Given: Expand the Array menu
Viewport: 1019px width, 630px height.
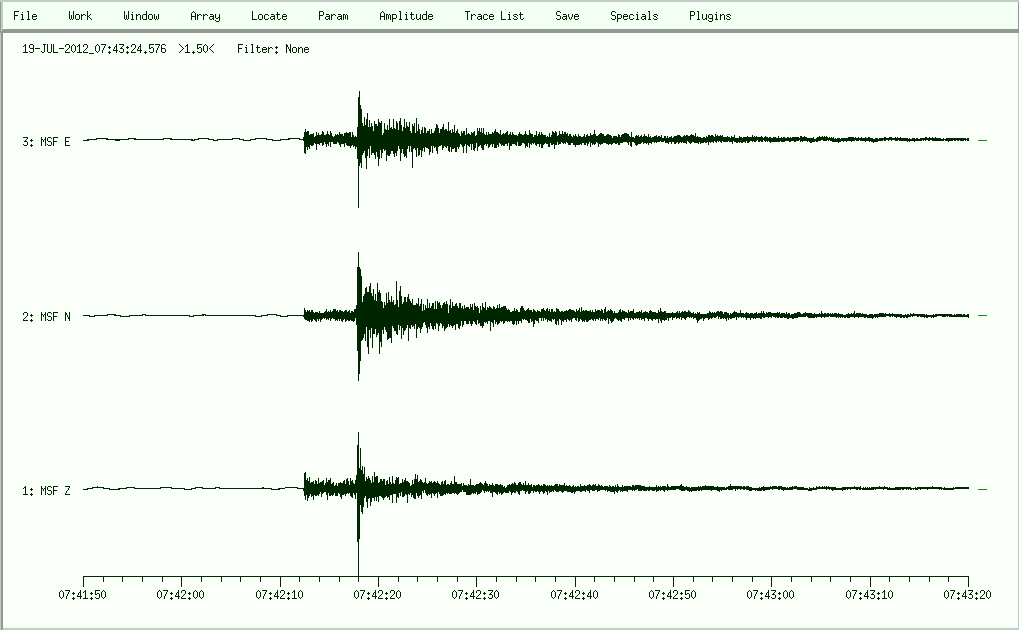Looking at the screenshot, I should (205, 16).
